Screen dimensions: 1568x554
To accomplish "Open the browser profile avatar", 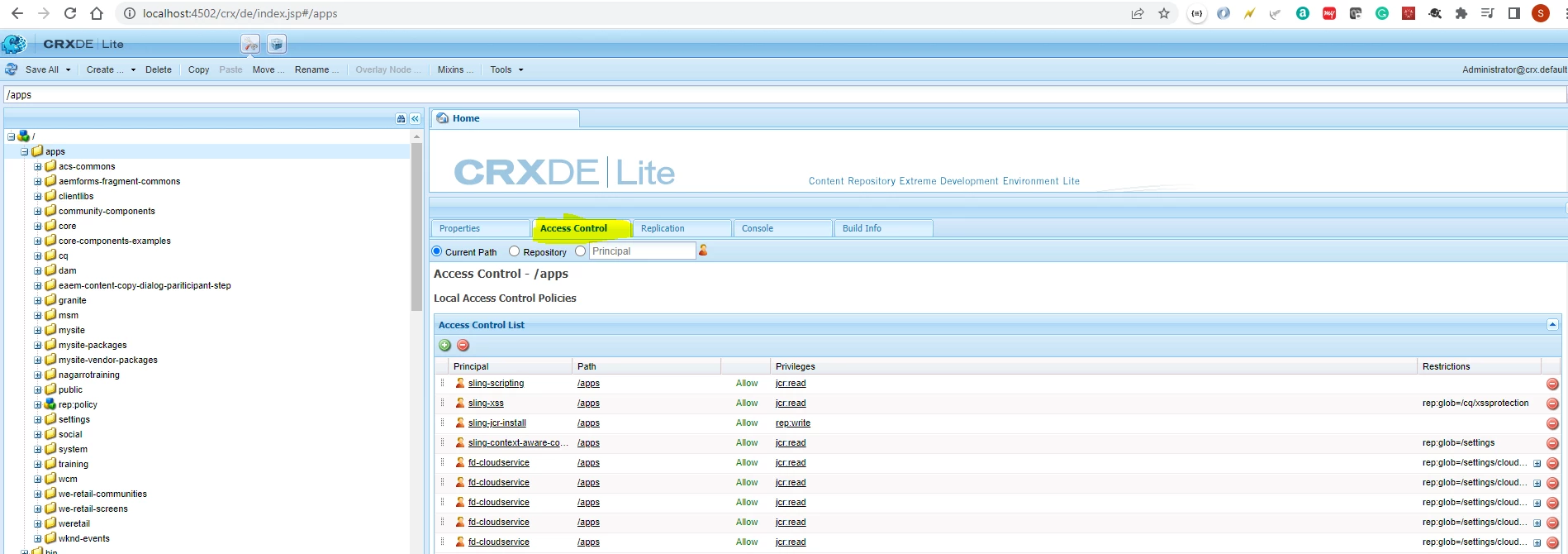I will (1541, 13).
